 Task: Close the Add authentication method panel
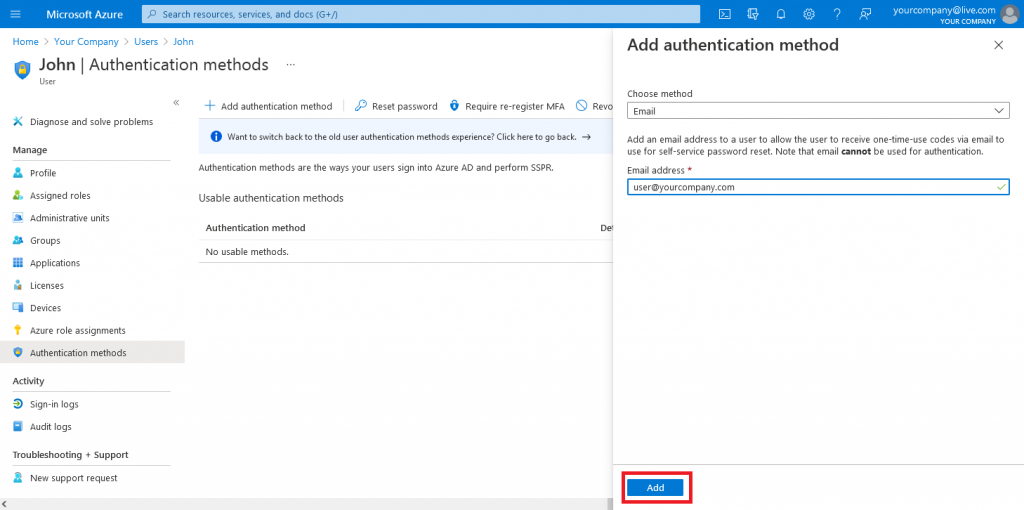998,45
